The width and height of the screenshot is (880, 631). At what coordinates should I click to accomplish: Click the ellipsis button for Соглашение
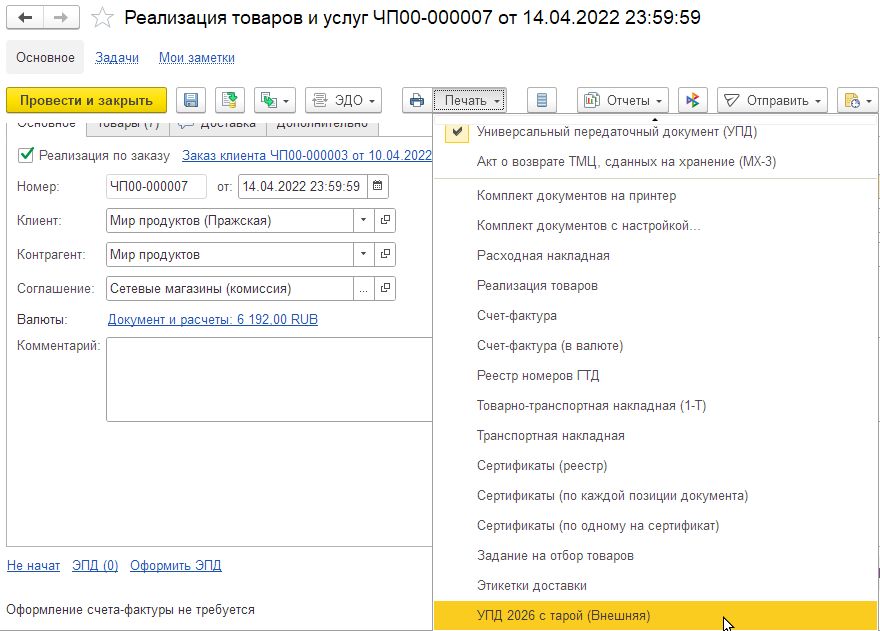click(364, 289)
